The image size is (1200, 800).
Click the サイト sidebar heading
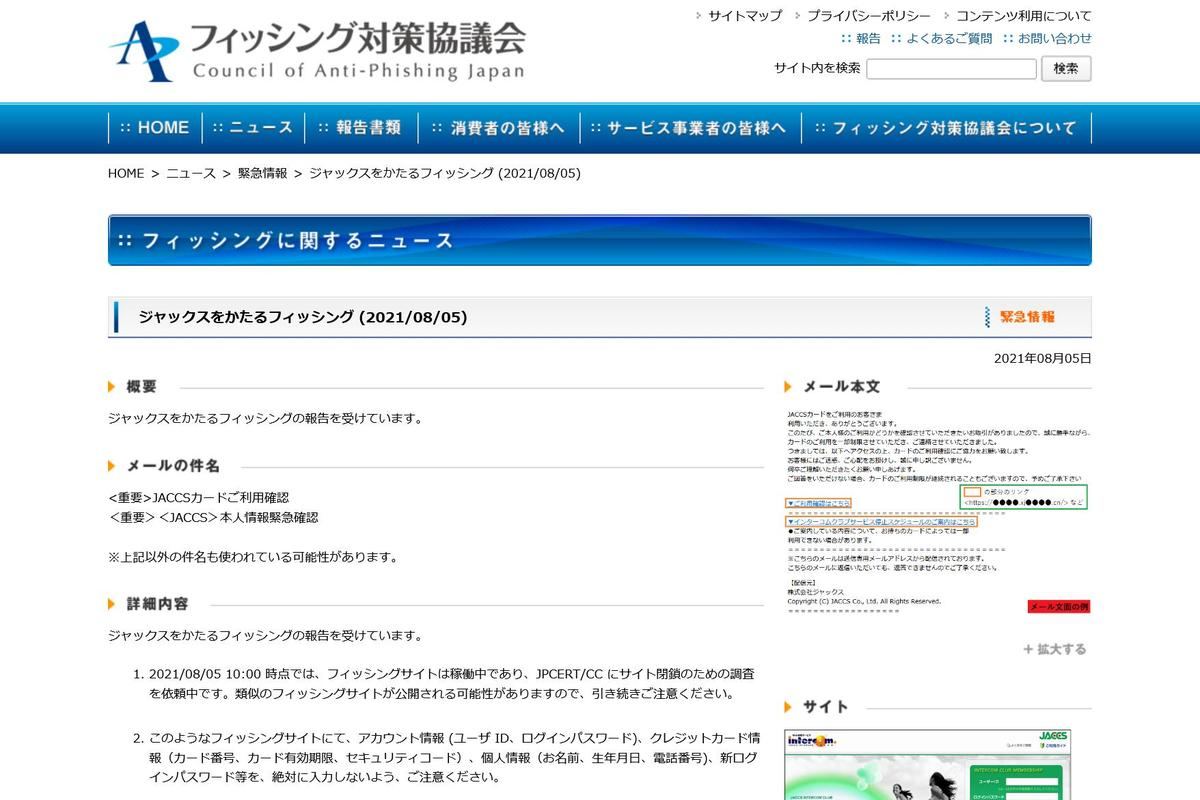825,706
